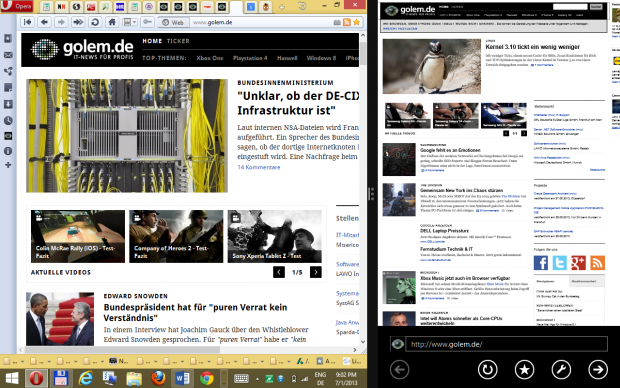Open Xbox Music article in right browser
This screenshot has width=620, height=388.
coord(465,278)
